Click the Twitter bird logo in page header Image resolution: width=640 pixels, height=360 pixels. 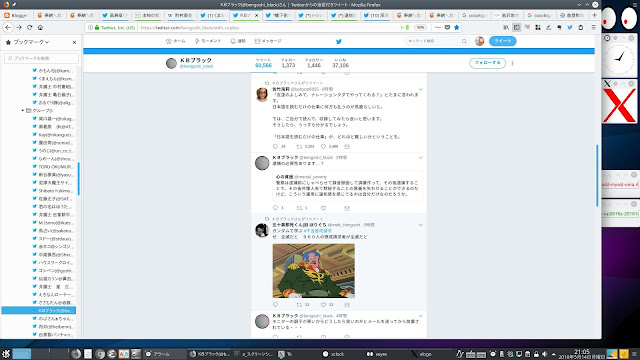(x=338, y=41)
